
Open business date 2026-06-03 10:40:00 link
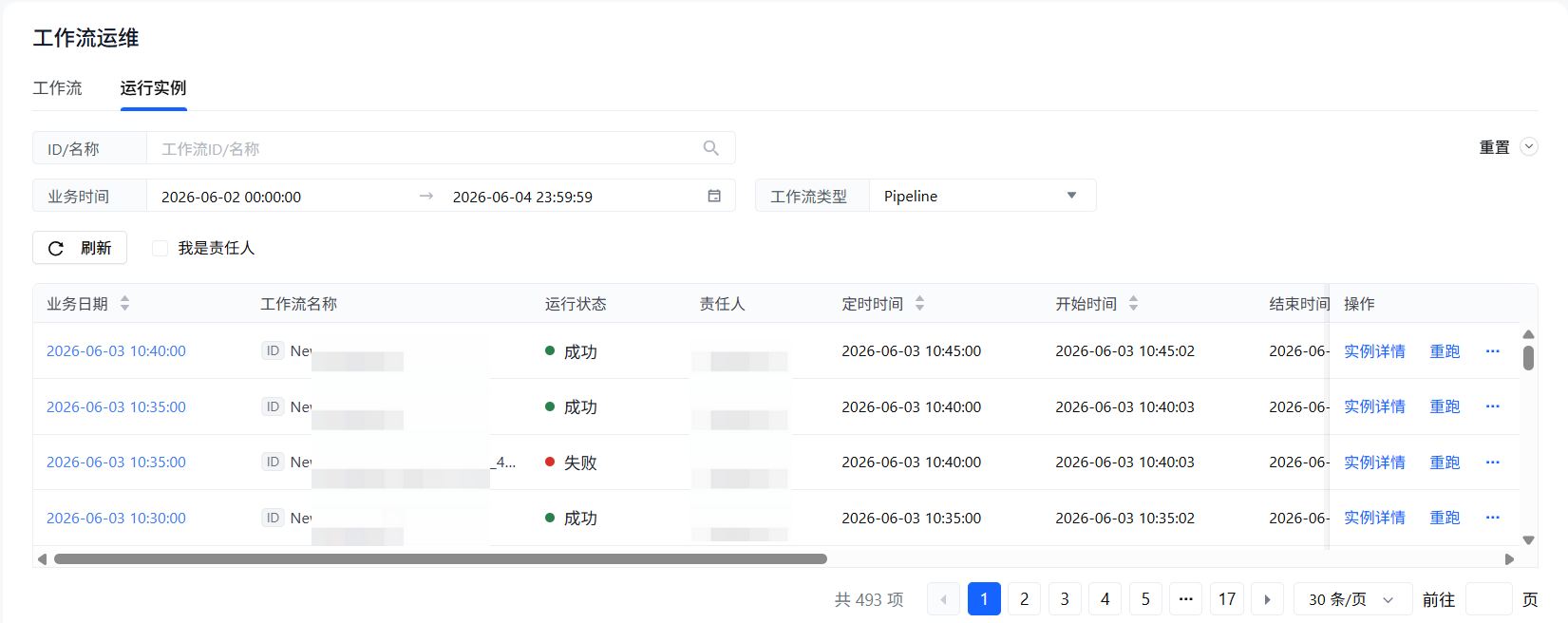pos(116,350)
